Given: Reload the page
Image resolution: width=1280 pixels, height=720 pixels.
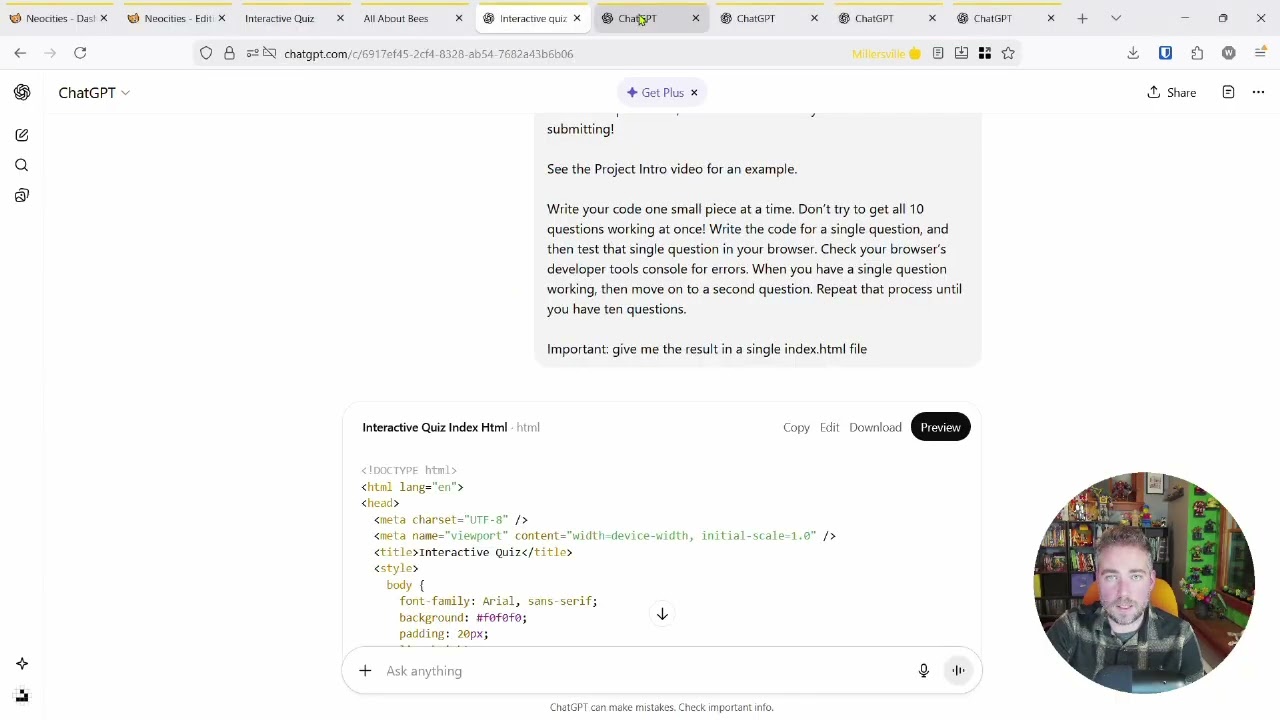Looking at the screenshot, I should [x=80, y=53].
